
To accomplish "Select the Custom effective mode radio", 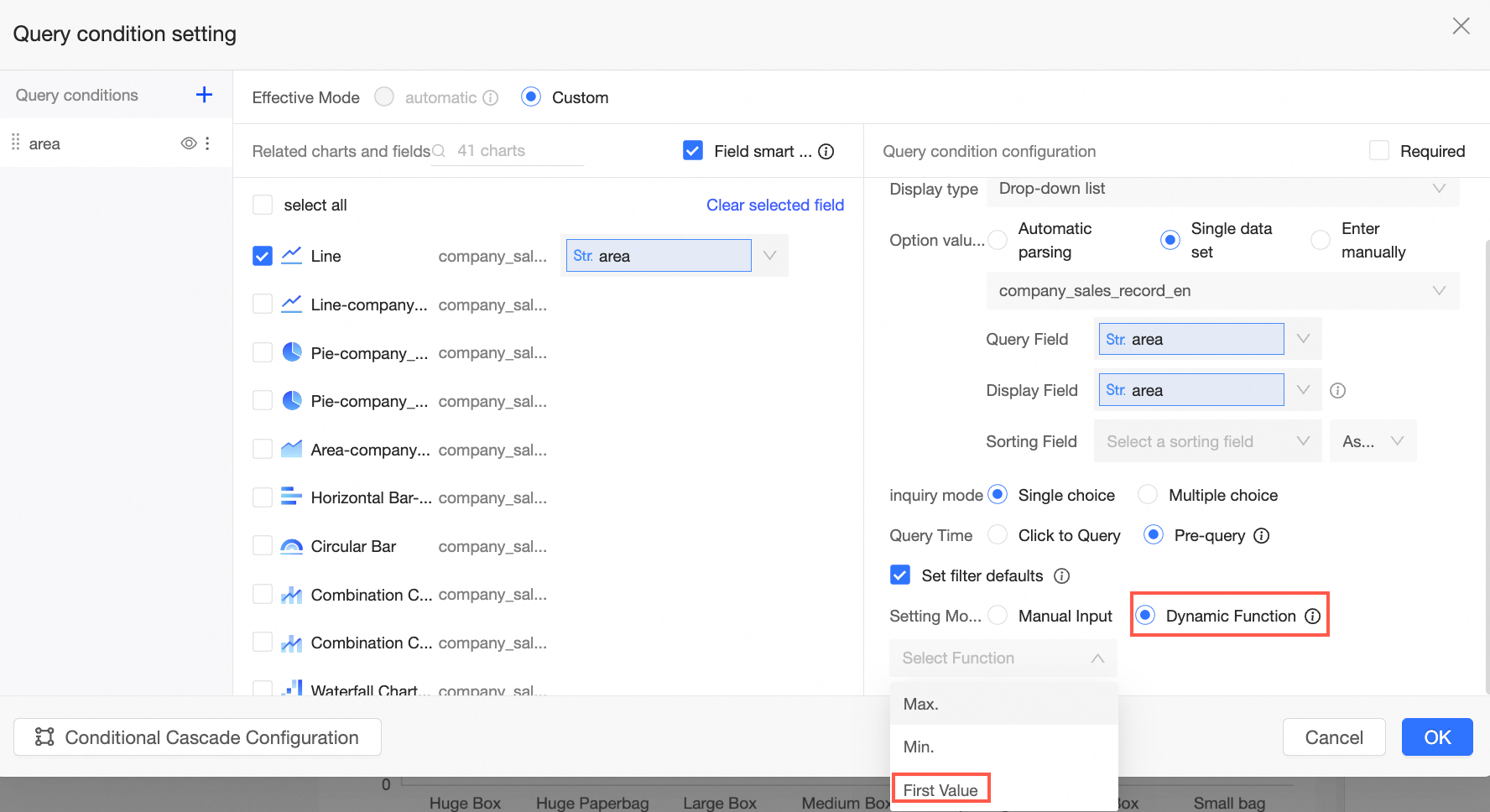I will click(x=531, y=97).
